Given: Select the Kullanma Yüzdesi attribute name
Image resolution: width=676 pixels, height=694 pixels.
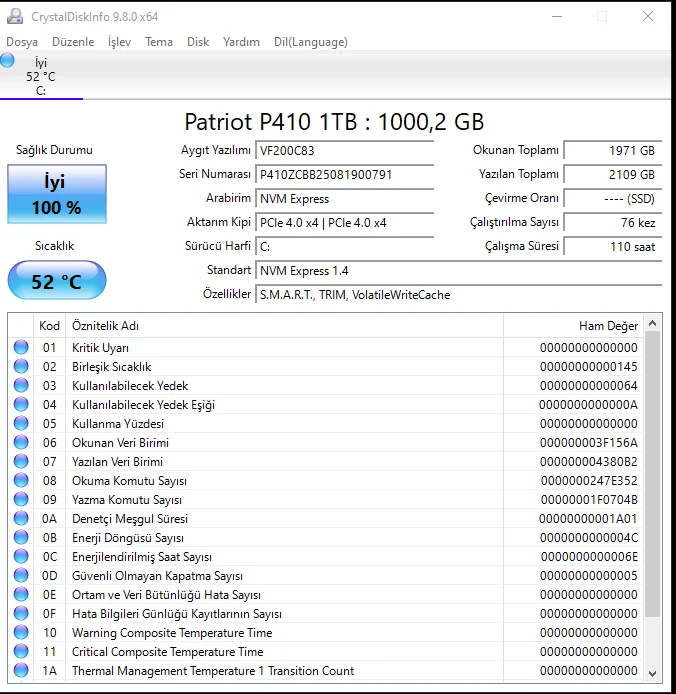Looking at the screenshot, I should (x=118, y=424).
